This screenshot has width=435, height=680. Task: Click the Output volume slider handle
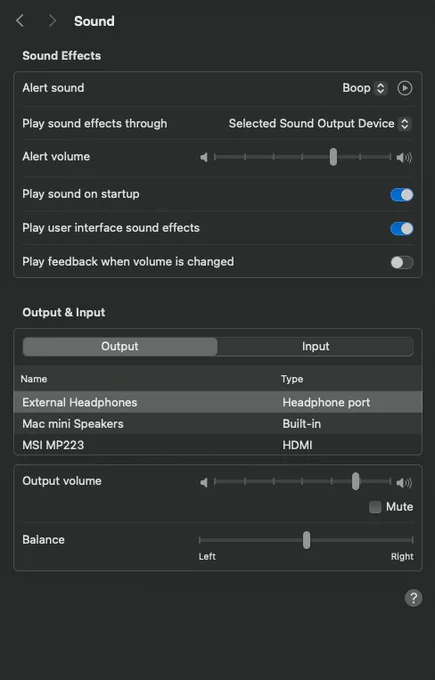coord(356,481)
